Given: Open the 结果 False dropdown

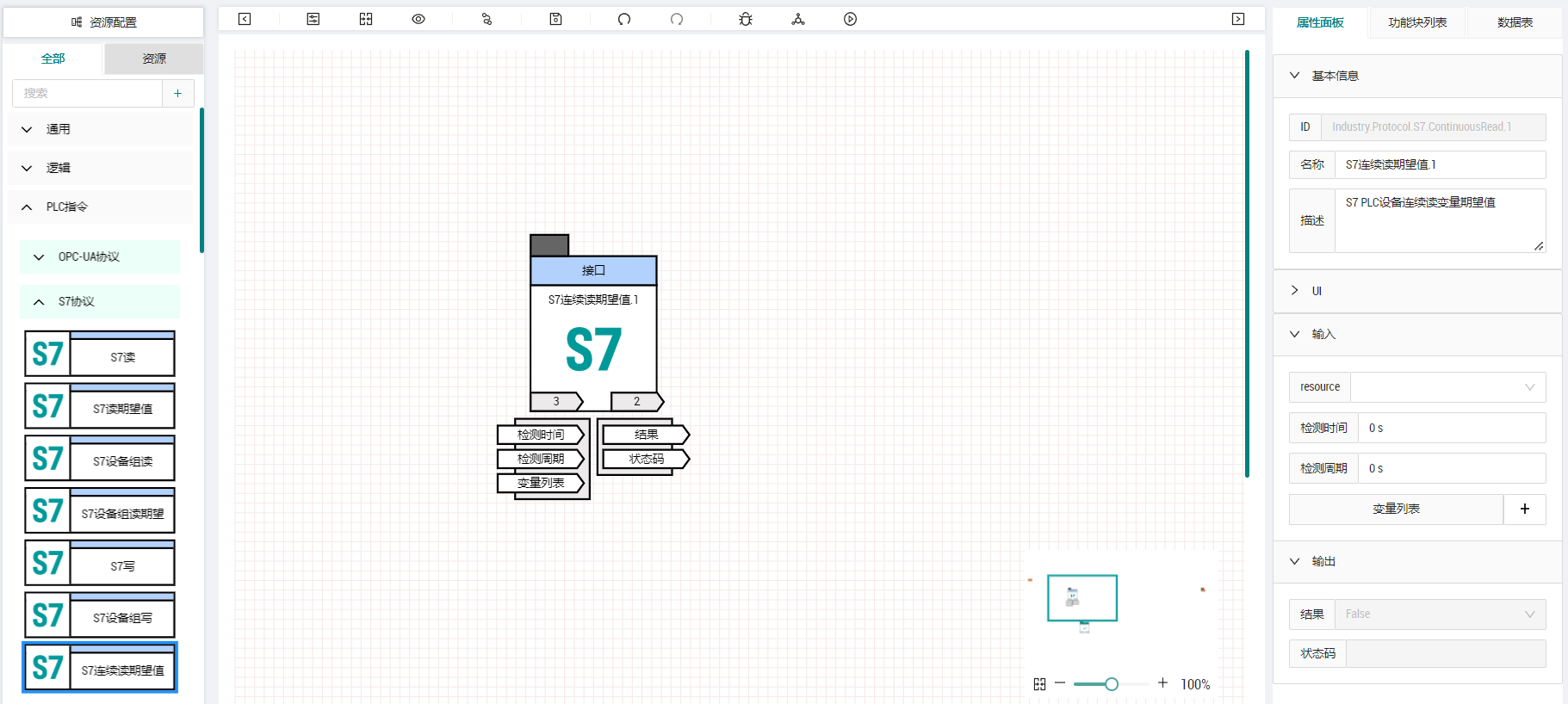Looking at the screenshot, I should pyautogui.click(x=1441, y=614).
